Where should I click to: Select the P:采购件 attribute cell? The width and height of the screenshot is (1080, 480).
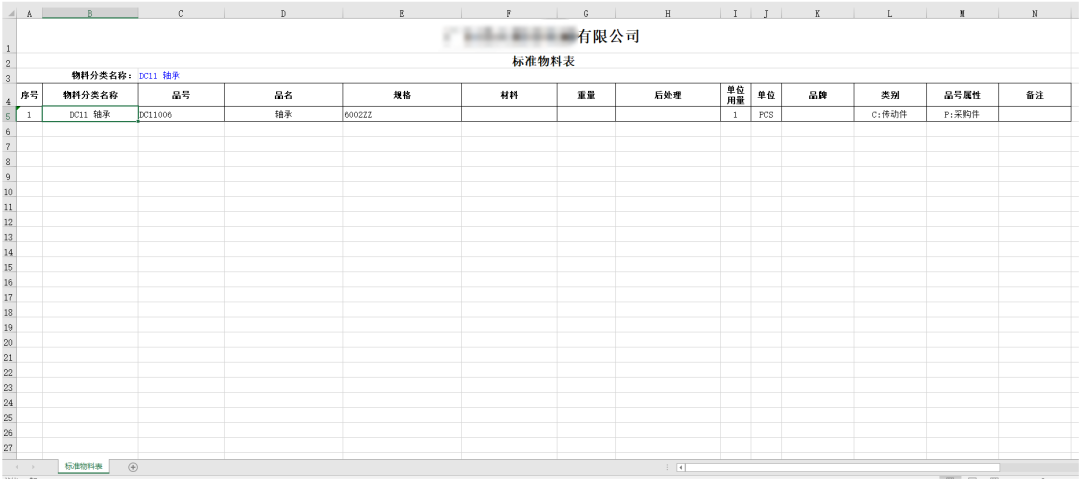pyautogui.click(x=961, y=116)
